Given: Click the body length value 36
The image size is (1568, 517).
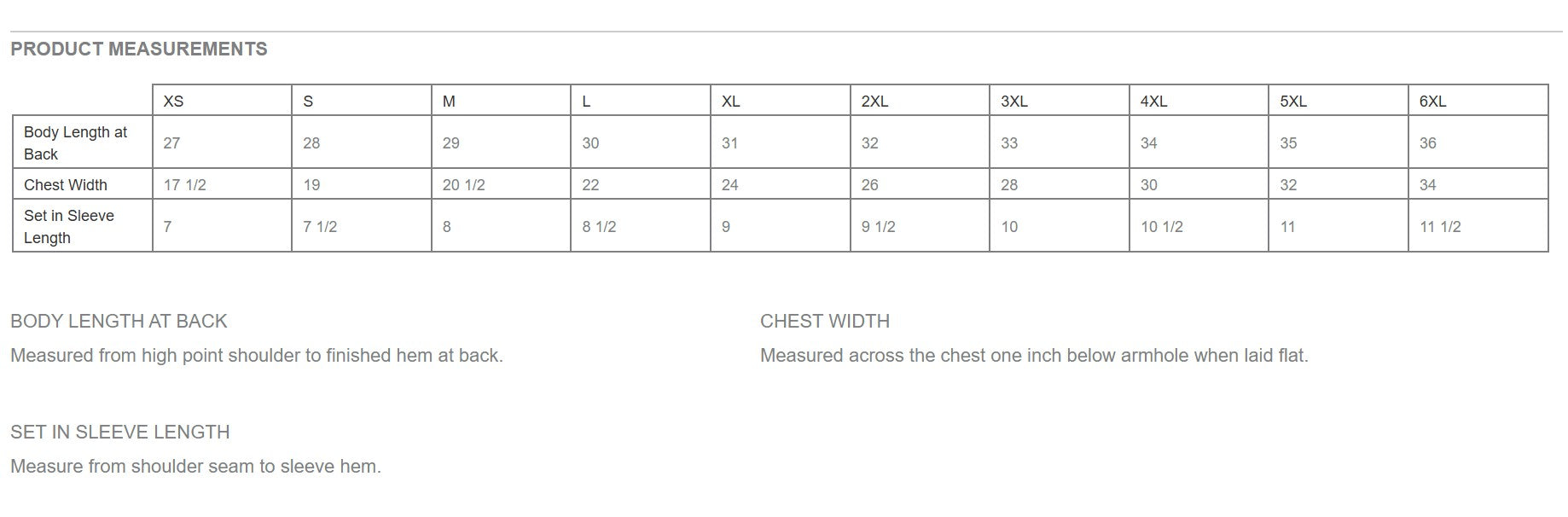Looking at the screenshot, I should [x=1427, y=142].
